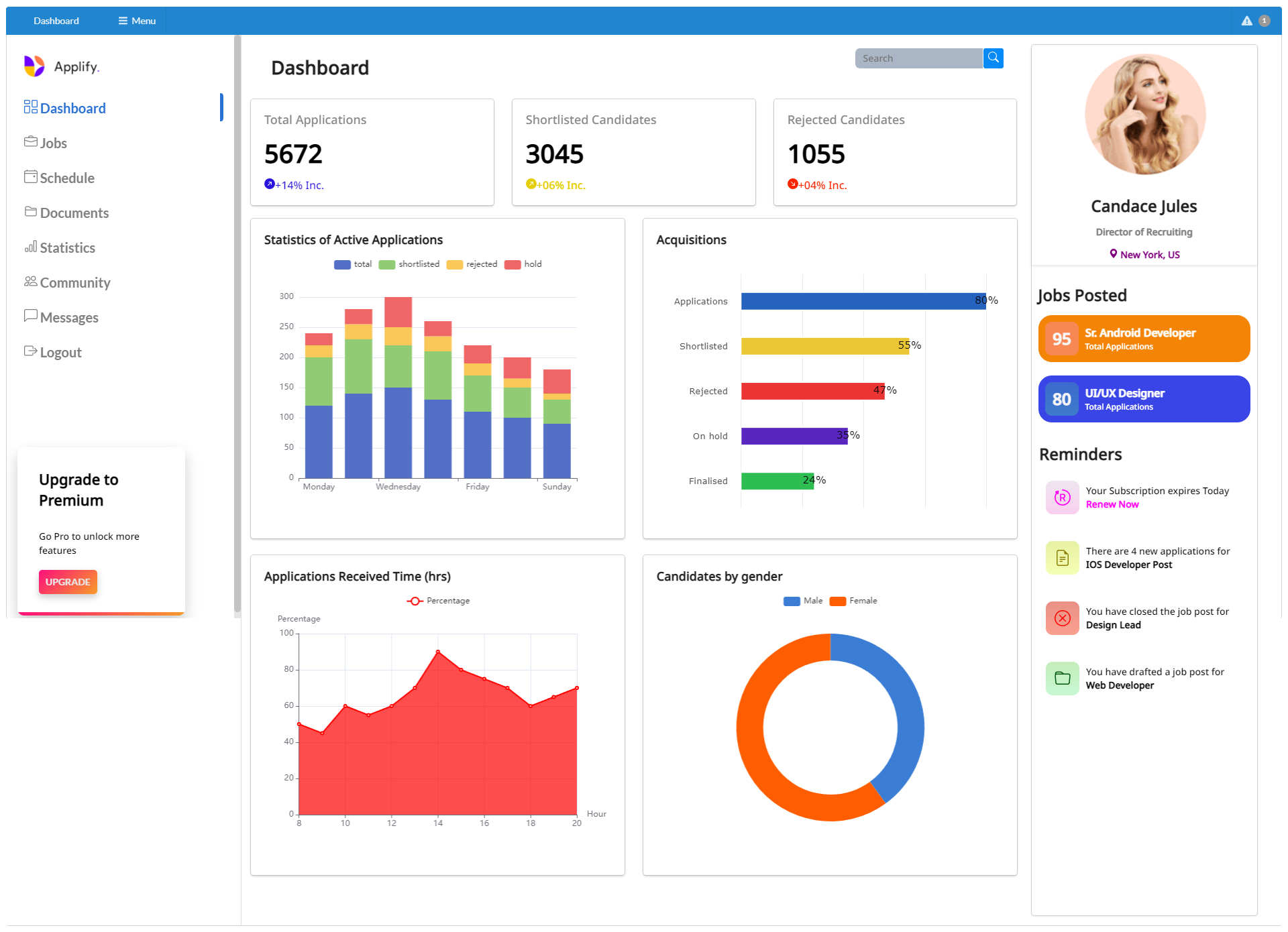1288x932 pixels.
Task: Click the subscription renewal reminder icon
Action: click(1063, 498)
